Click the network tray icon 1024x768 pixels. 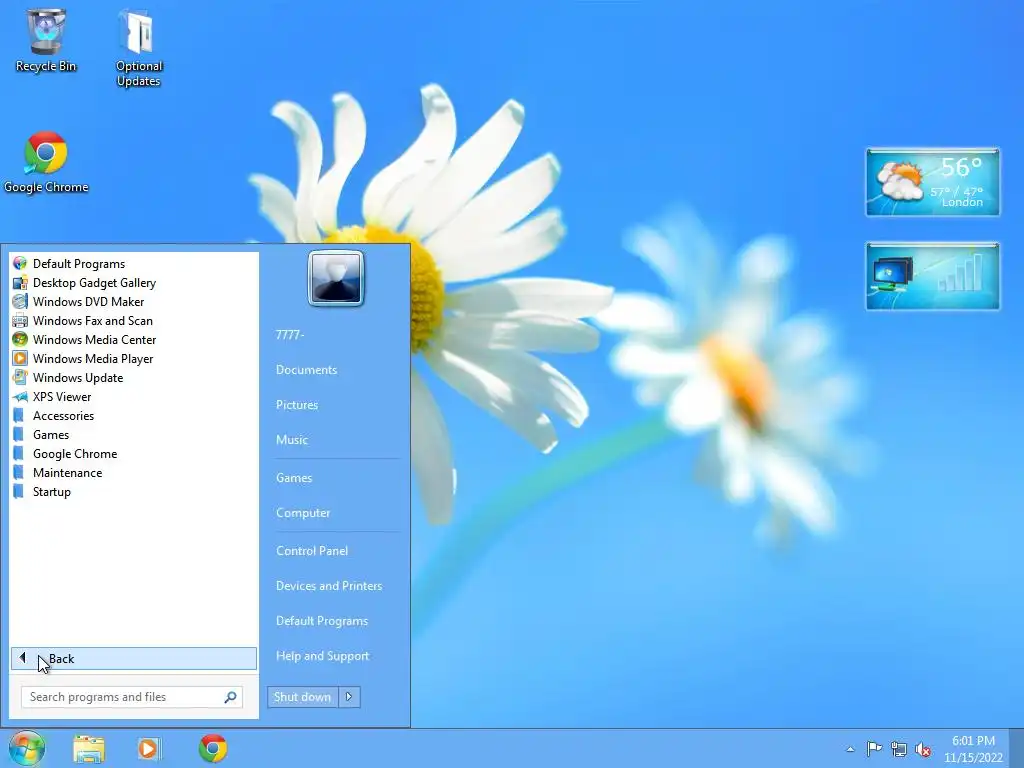[899, 749]
